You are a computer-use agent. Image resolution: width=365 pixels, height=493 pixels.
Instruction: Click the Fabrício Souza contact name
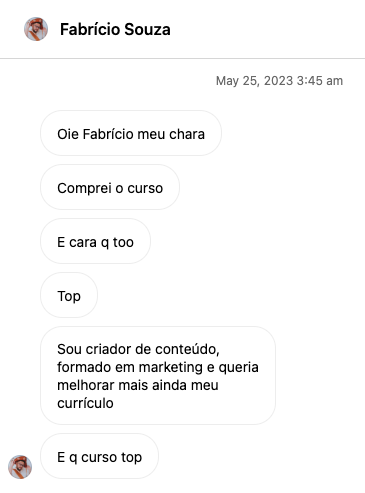click(115, 29)
